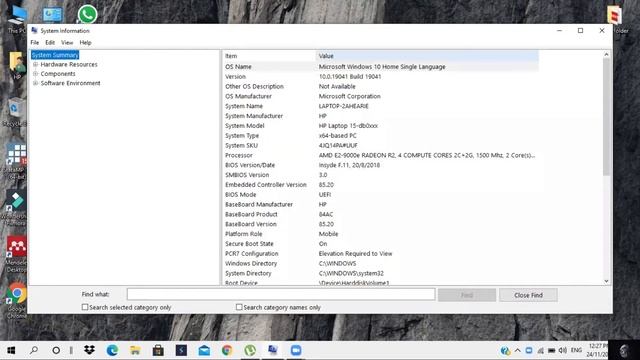This screenshot has width=640, height=360.
Task: Focus the Find what text field
Action: (x=281, y=294)
